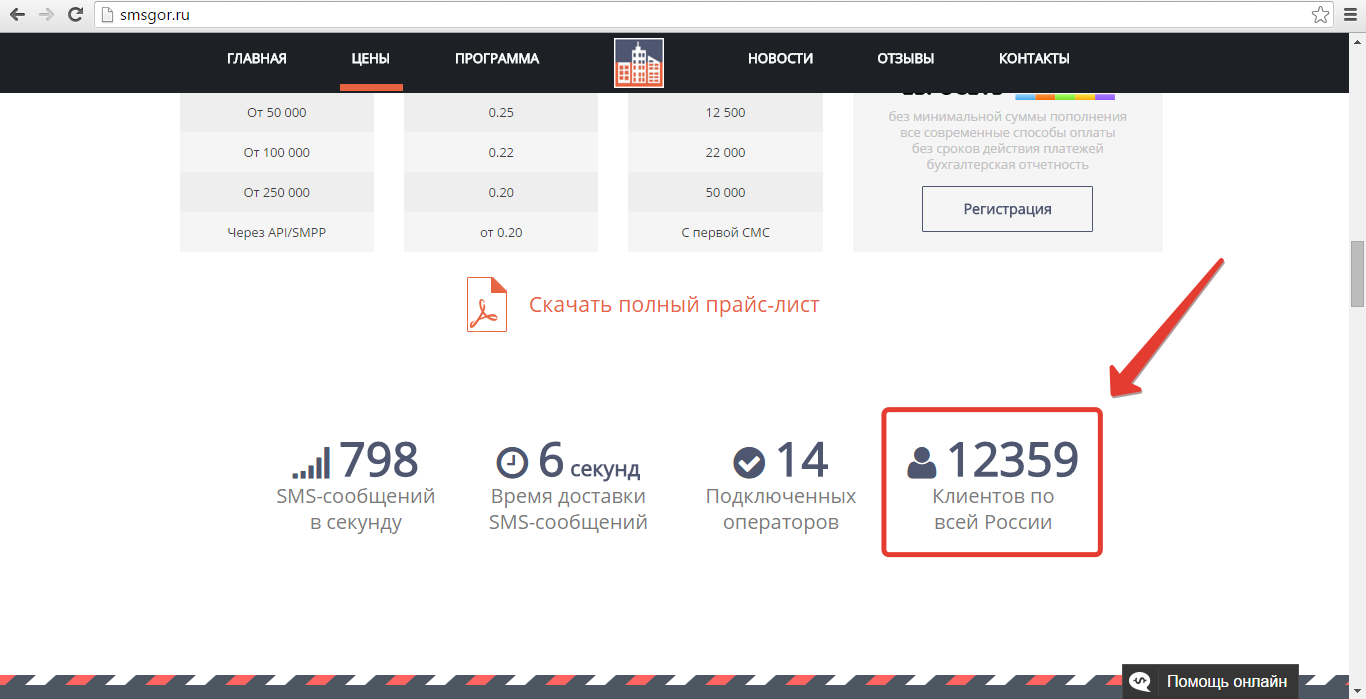Click the PDF file icon
The image size is (1366, 699).
(487, 305)
